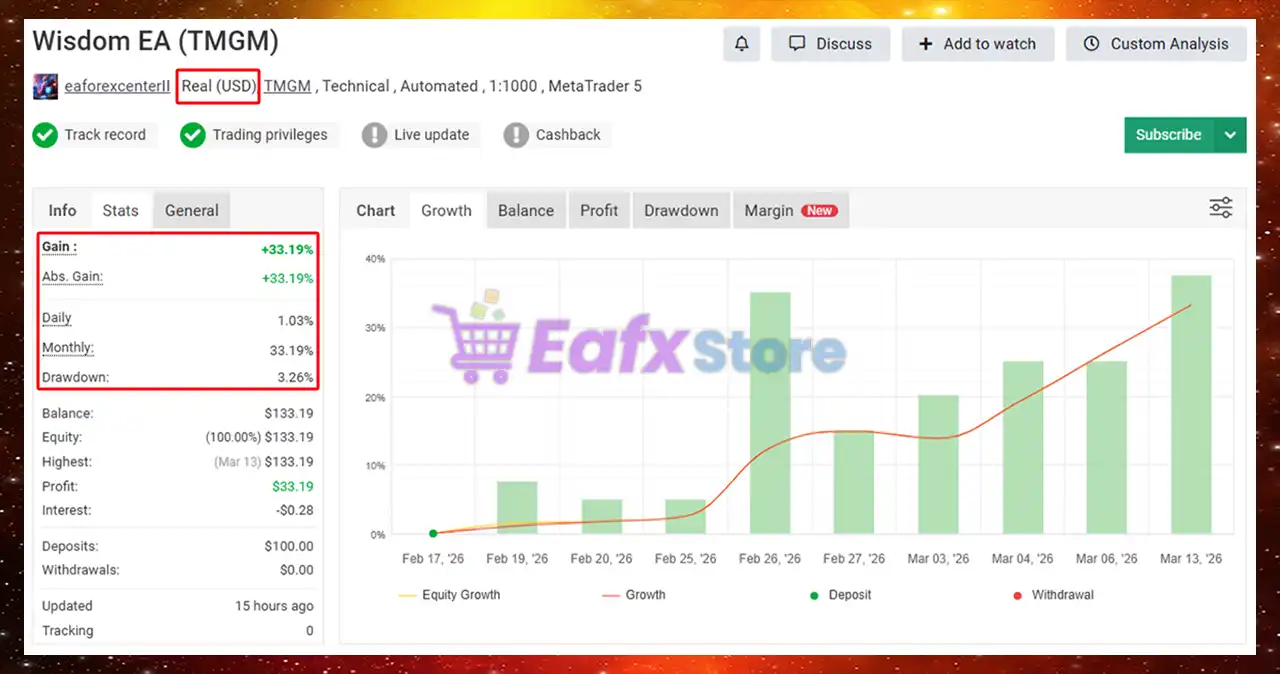Open the TMGM broker link

coord(287,86)
